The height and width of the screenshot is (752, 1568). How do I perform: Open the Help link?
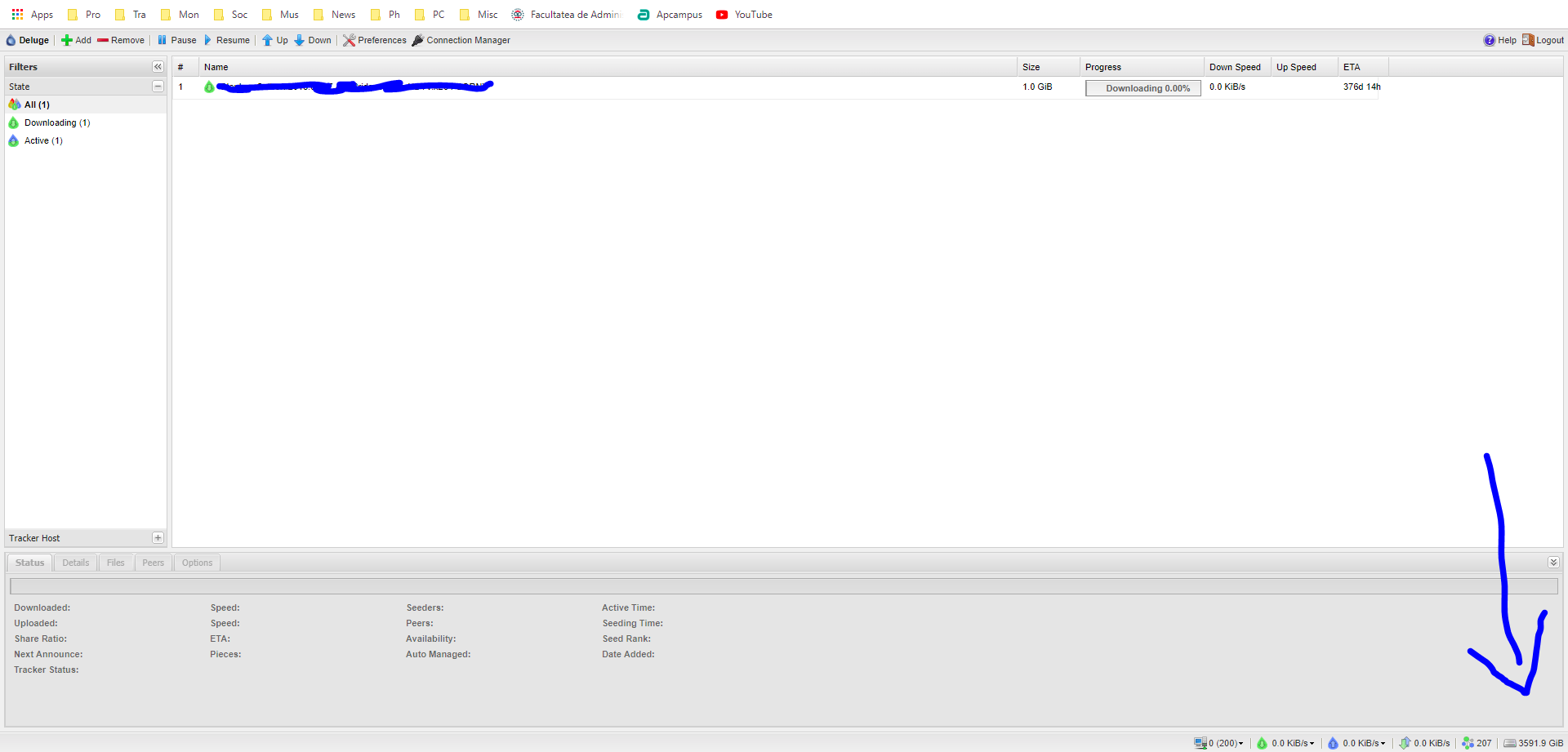1500,40
